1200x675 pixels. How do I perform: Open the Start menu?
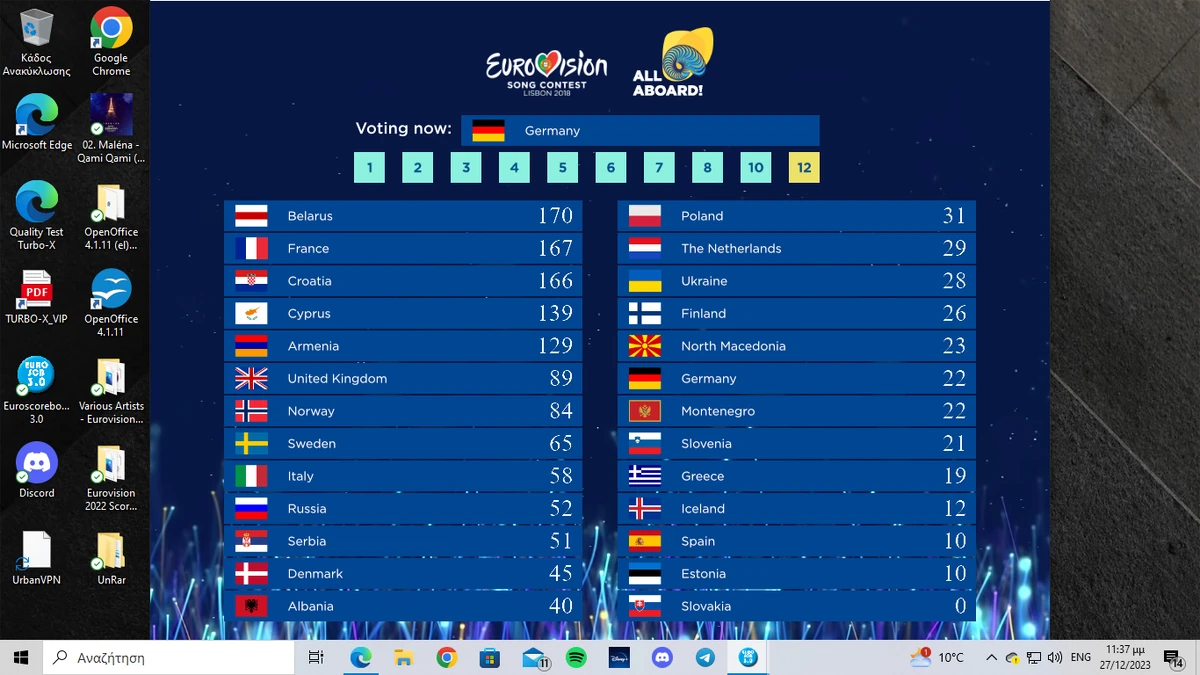[19, 658]
